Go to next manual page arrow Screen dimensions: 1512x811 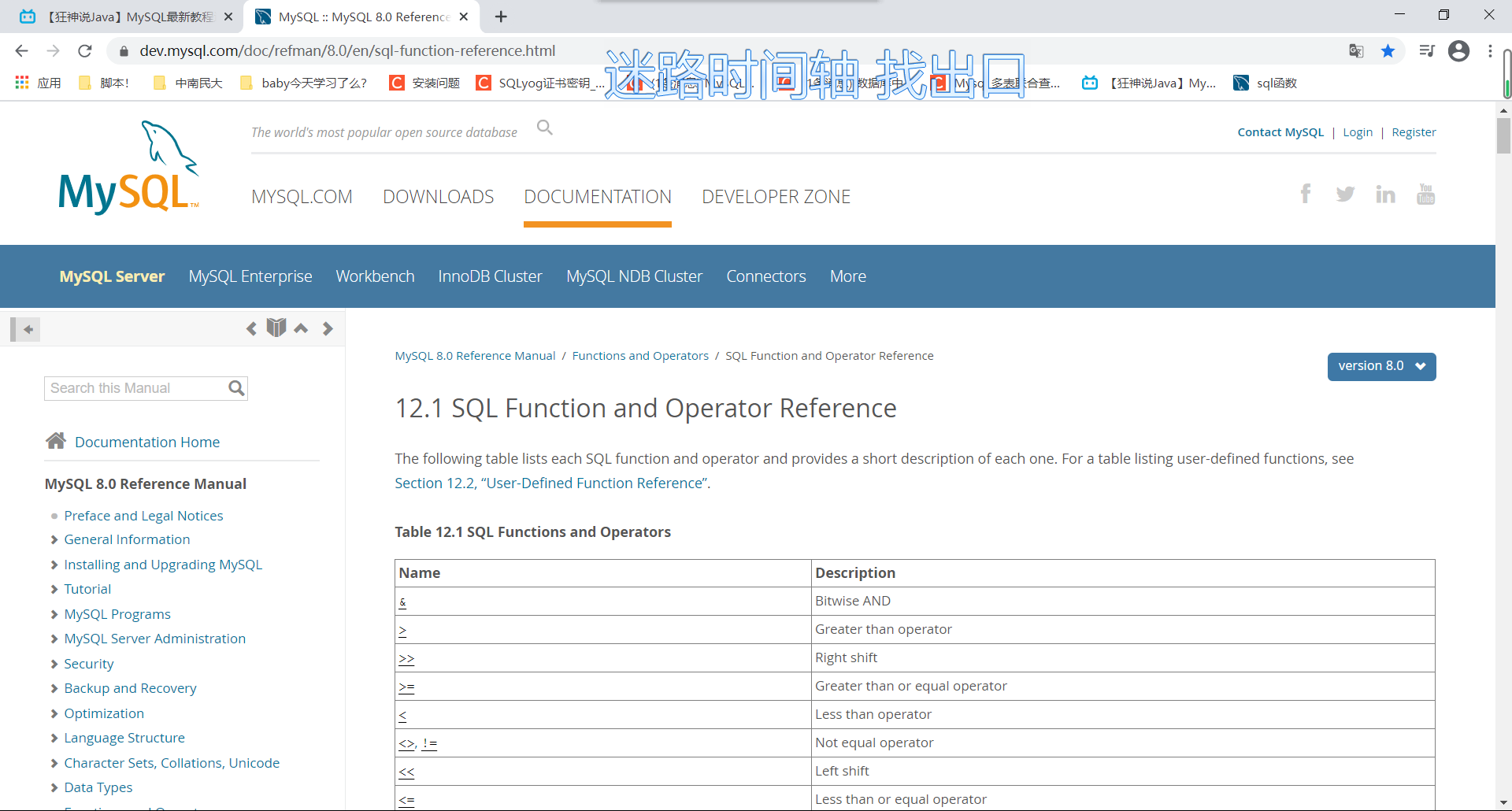pyautogui.click(x=328, y=328)
